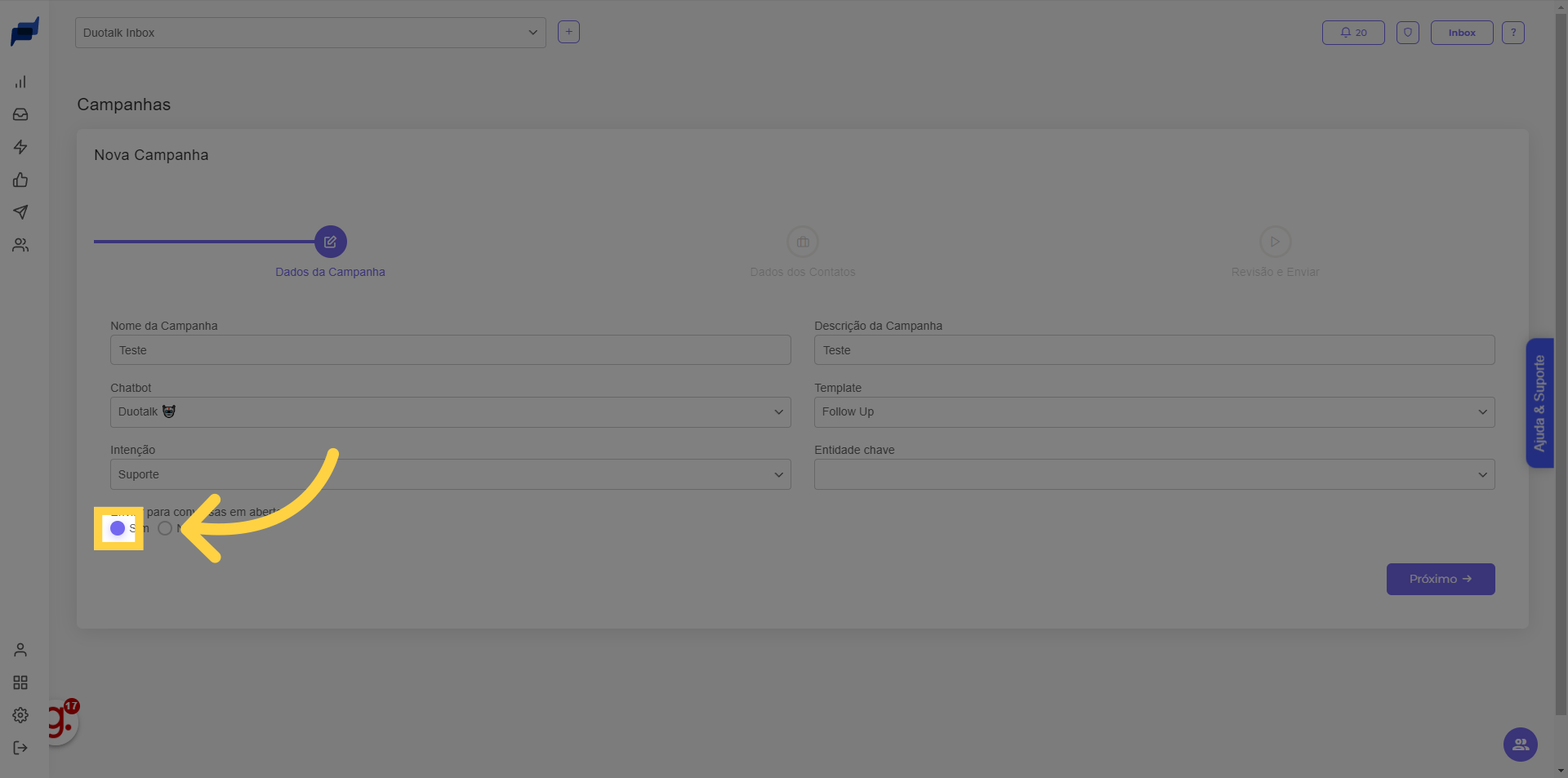Image resolution: width=1568 pixels, height=778 pixels.
Task: Open the inbox tray sidebar icon
Action: point(20,114)
